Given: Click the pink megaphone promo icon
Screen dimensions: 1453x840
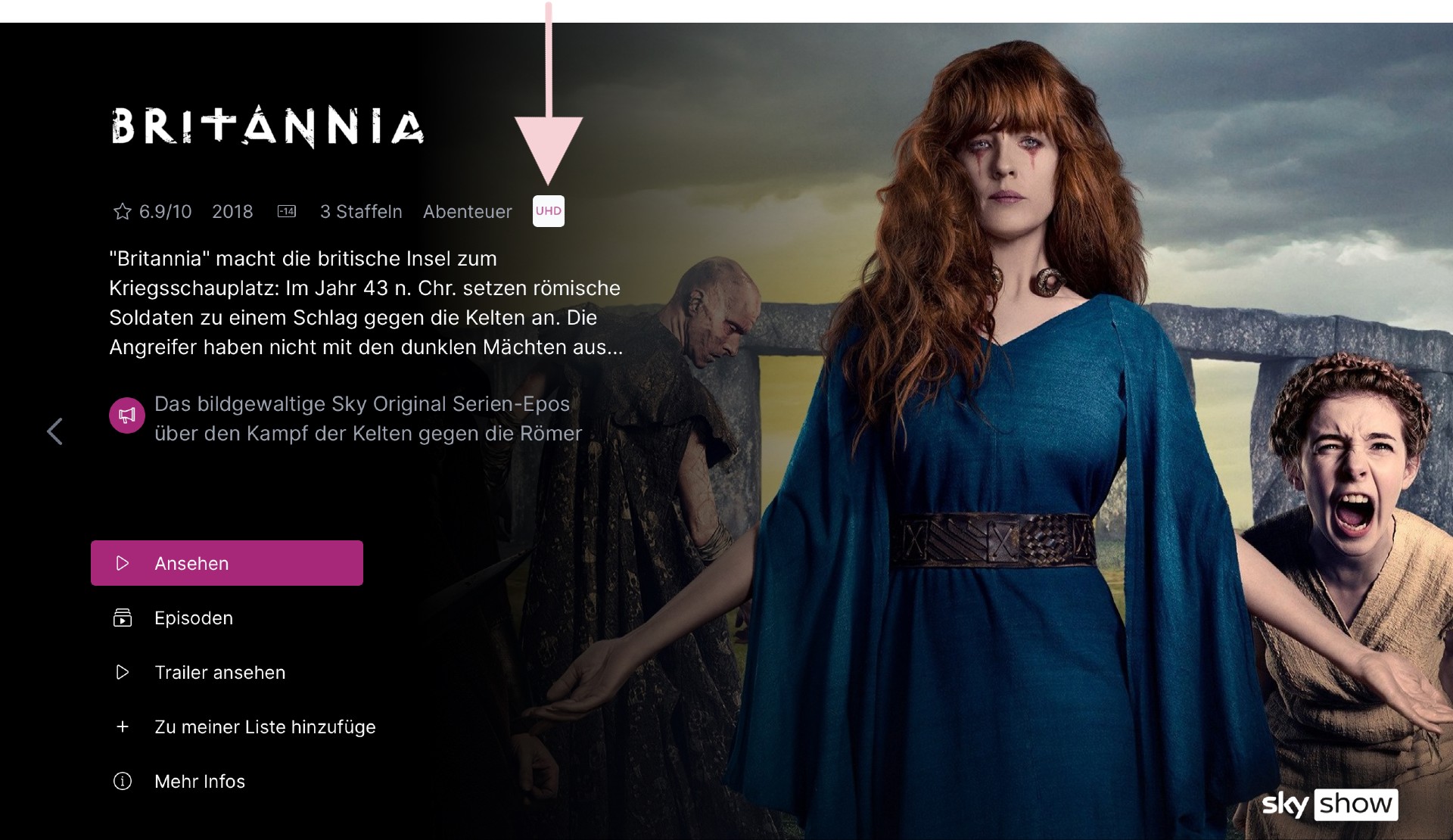Looking at the screenshot, I should coord(127,415).
